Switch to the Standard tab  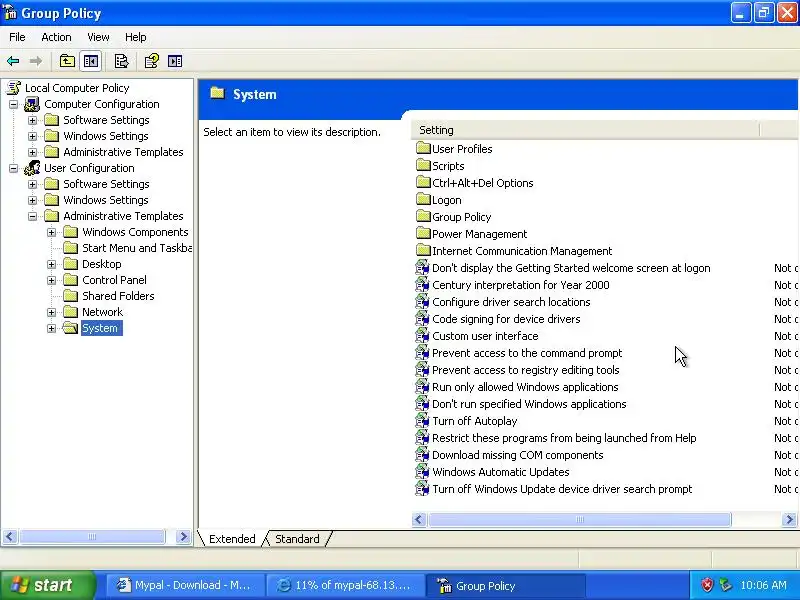(297, 539)
